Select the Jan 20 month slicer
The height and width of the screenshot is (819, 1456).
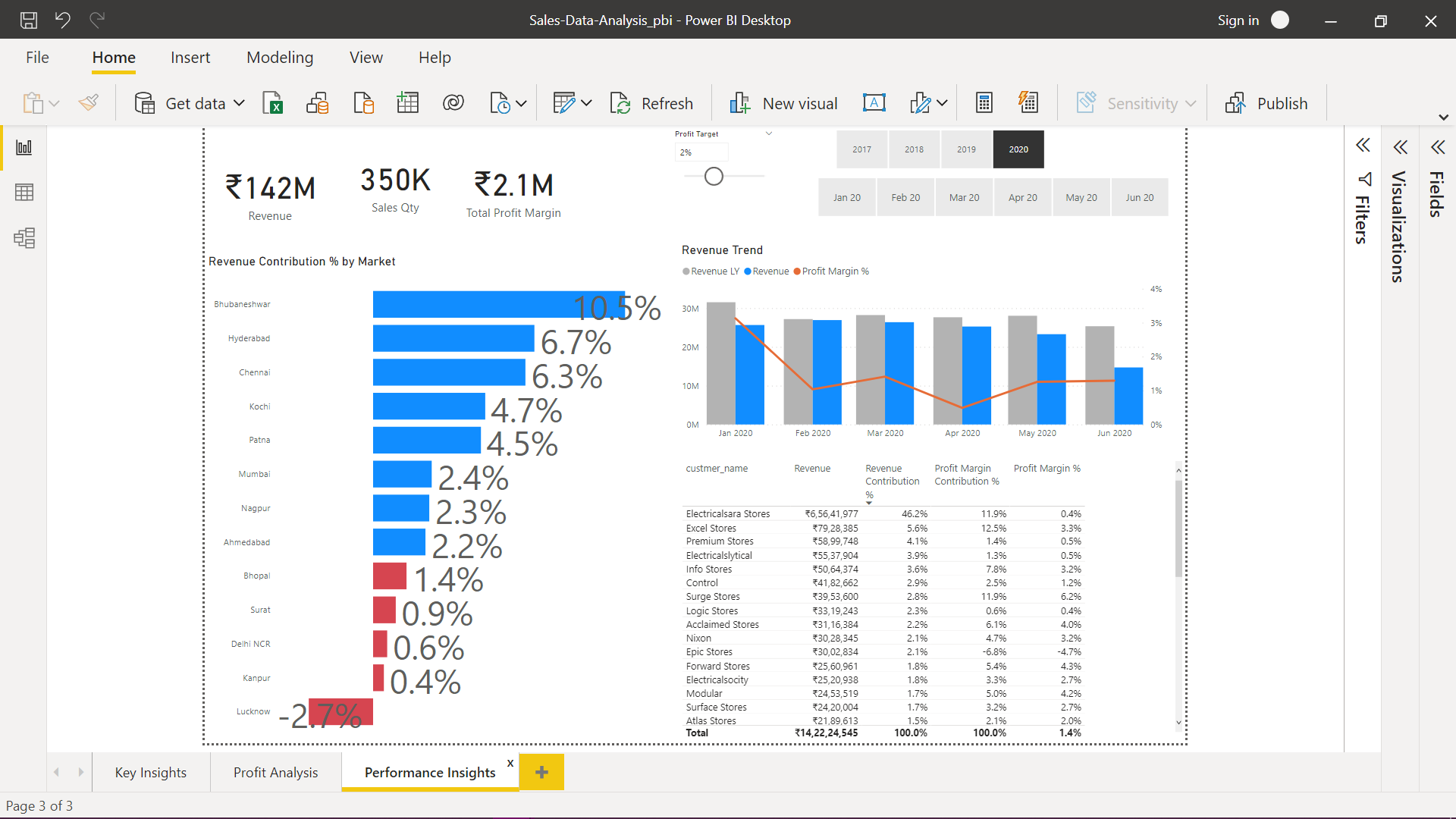click(x=847, y=197)
